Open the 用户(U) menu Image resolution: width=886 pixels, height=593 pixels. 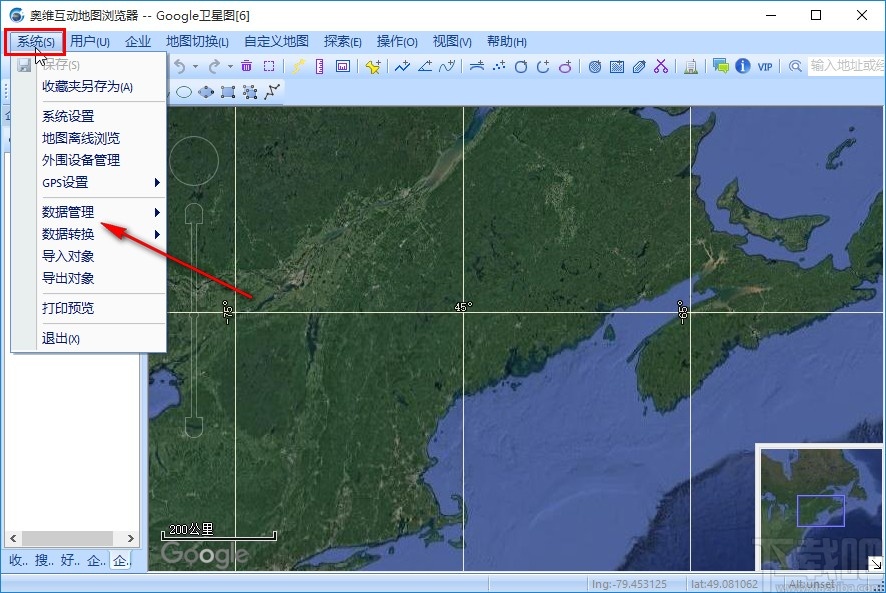90,42
